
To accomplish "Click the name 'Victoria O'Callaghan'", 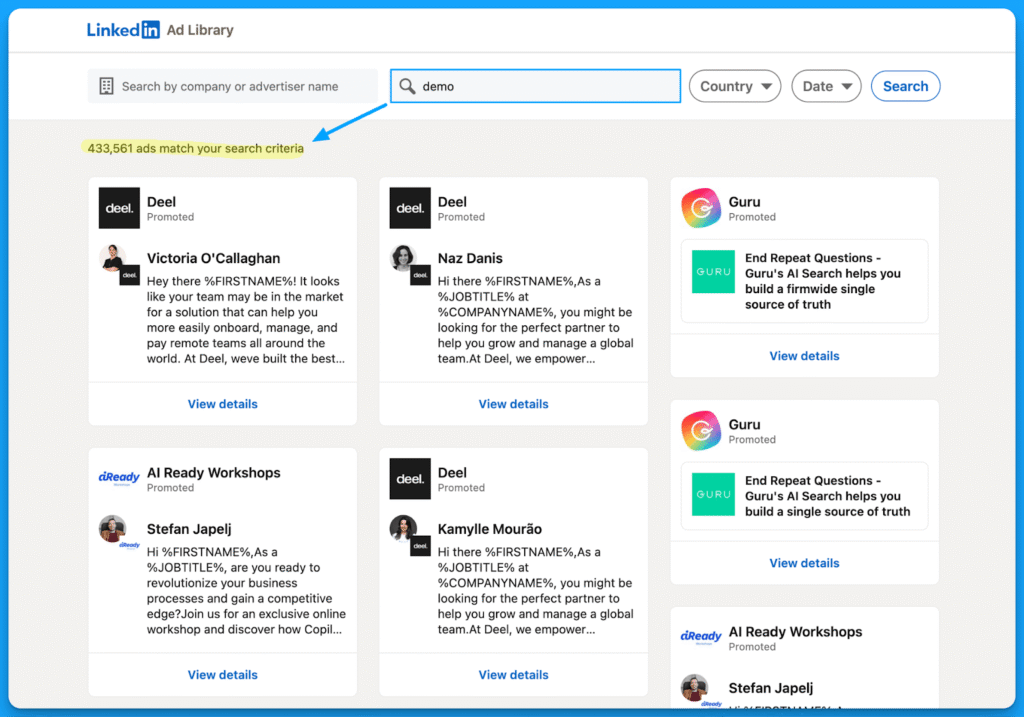I will coord(214,258).
